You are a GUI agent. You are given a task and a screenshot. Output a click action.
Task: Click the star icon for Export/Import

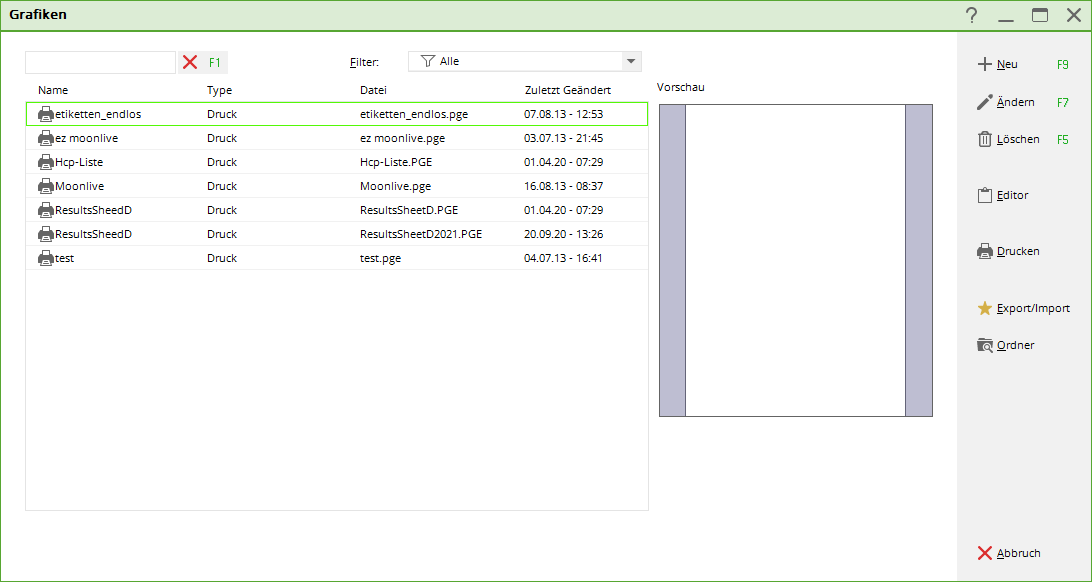click(x=985, y=308)
